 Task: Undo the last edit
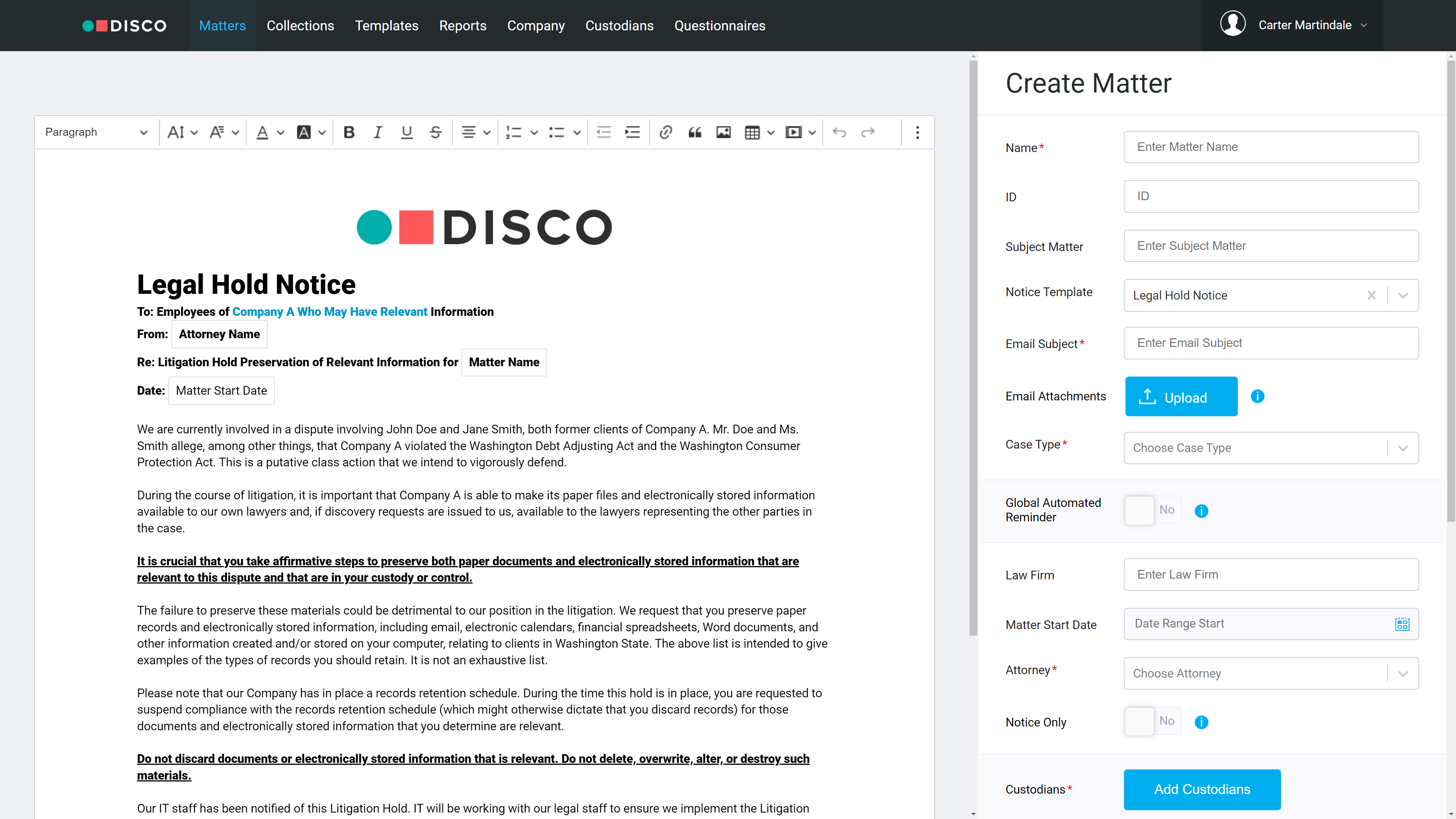tap(839, 132)
